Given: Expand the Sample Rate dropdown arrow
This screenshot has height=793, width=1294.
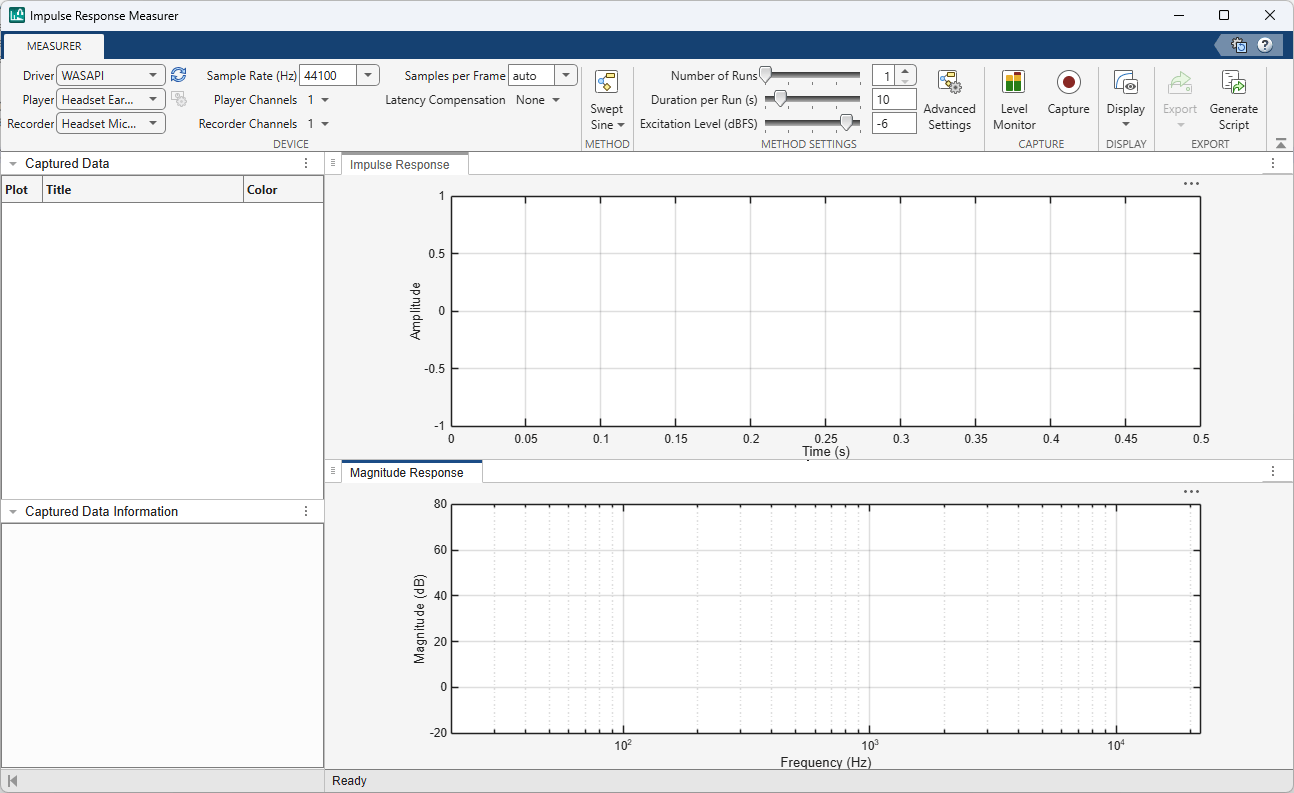Looking at the screenshot, I should click(x=369, y=75).
